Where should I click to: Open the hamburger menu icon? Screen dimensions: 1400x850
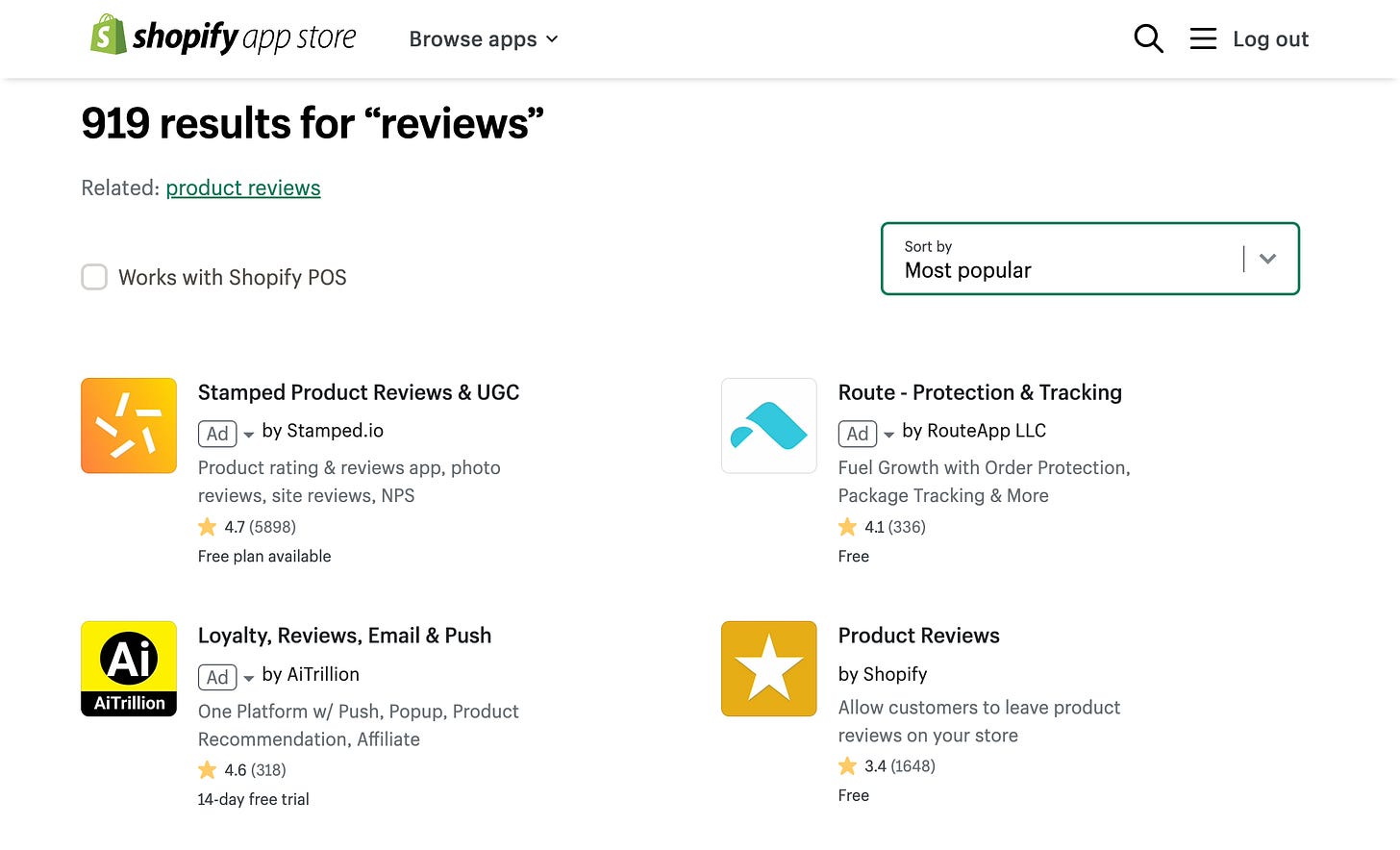pyautogui.click(x=1203, y=38)
